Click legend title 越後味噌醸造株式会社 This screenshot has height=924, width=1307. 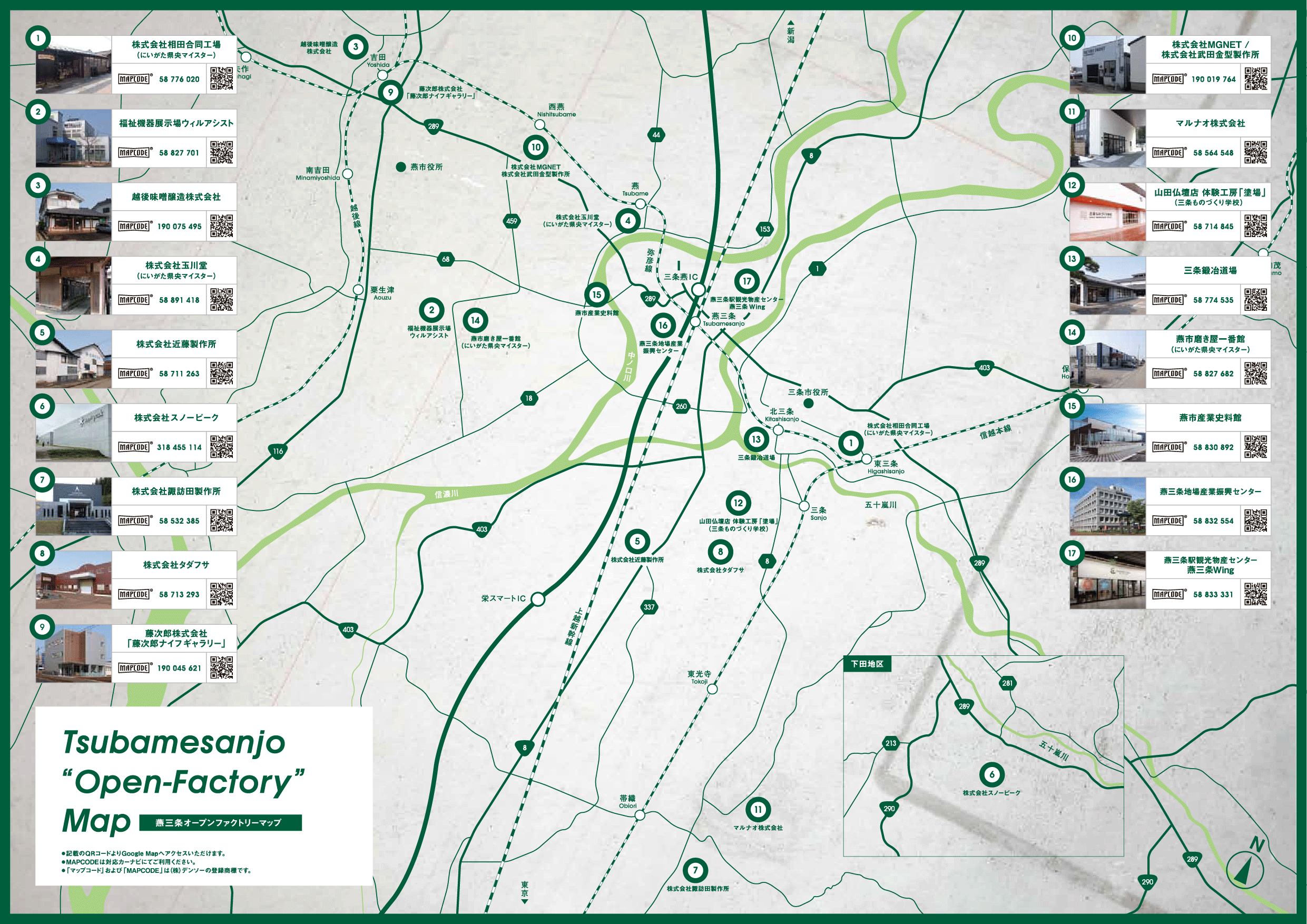coord(176,197)
